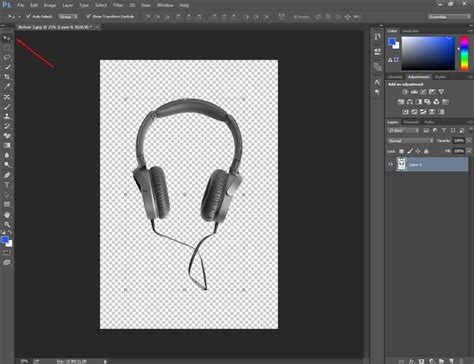Select the Zoom tool in toolbar
Screen dimensions: 474x364
click(x=7, y=224)
